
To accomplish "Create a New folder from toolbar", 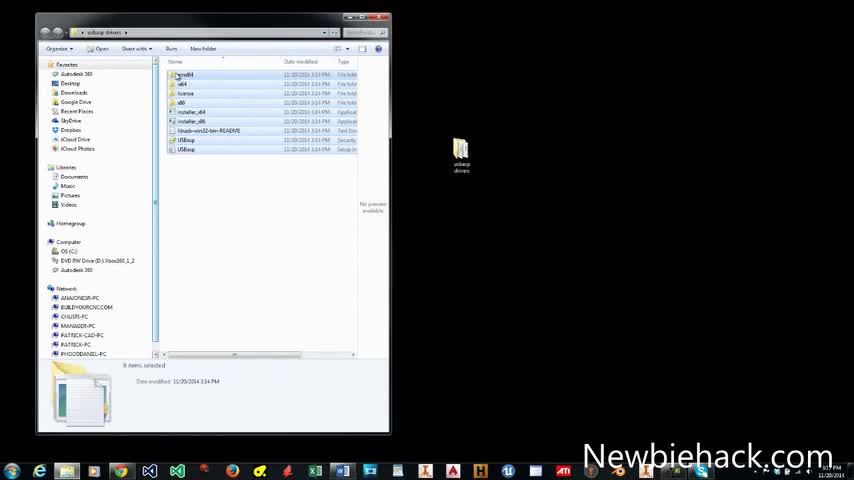I will 203,49.
